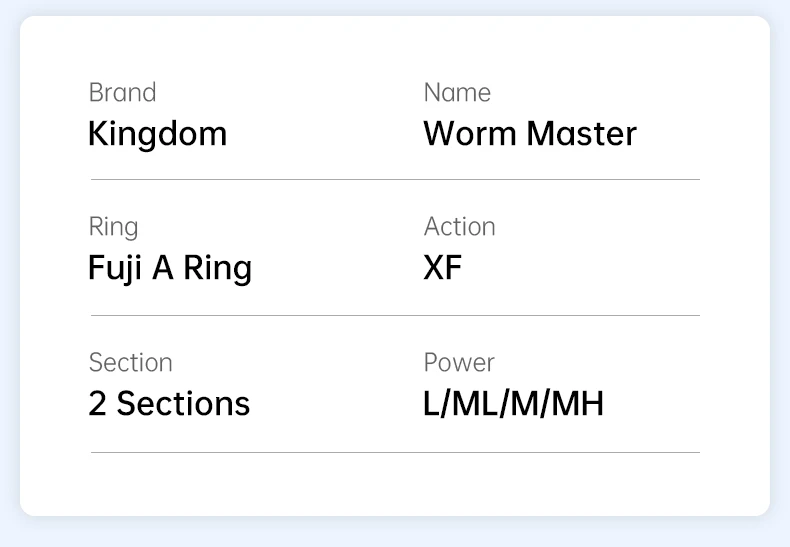Click the Ring label
Screen dimensions: 790x547
point(113,228)
